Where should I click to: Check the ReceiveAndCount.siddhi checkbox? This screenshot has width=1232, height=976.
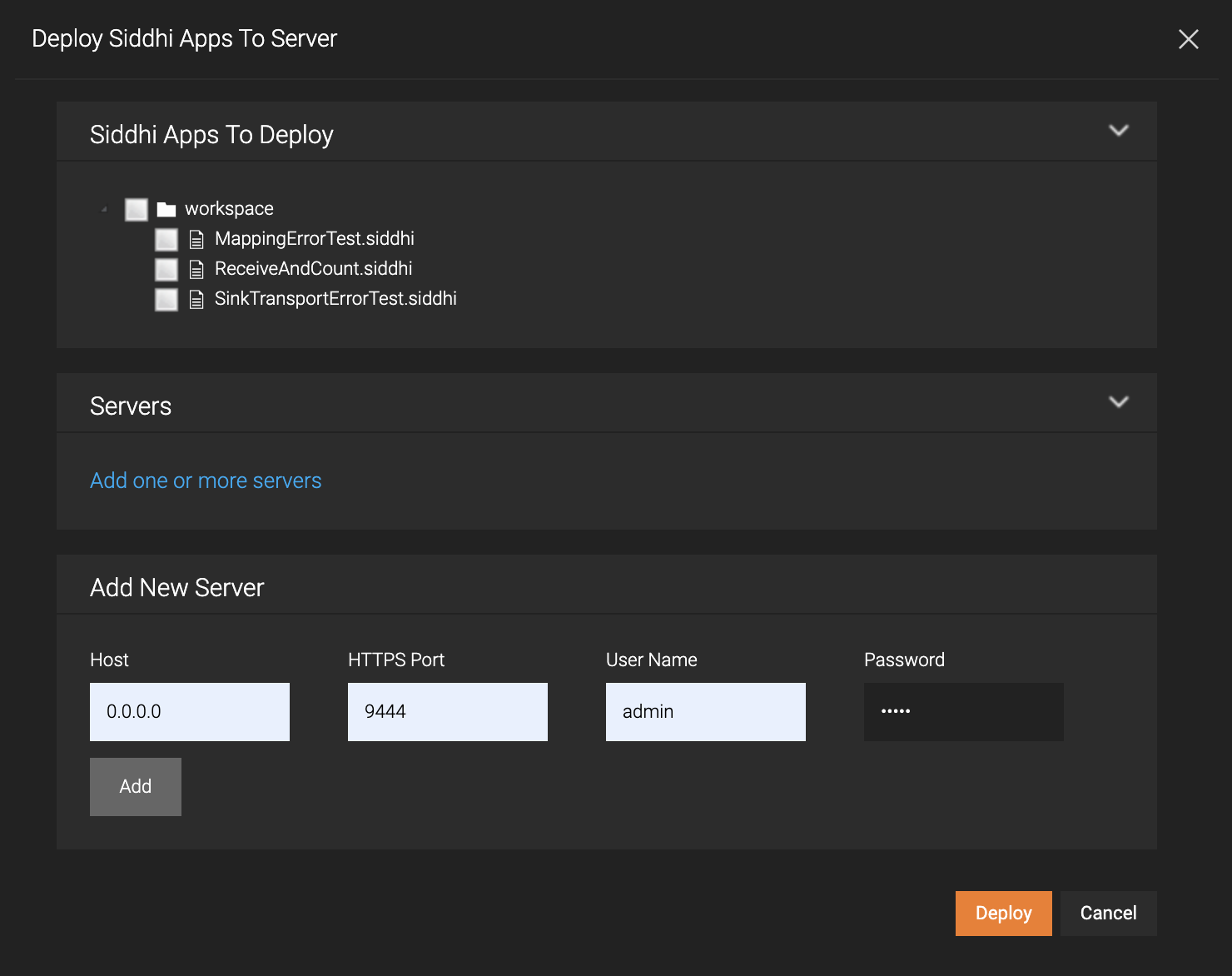click(166, 270)
